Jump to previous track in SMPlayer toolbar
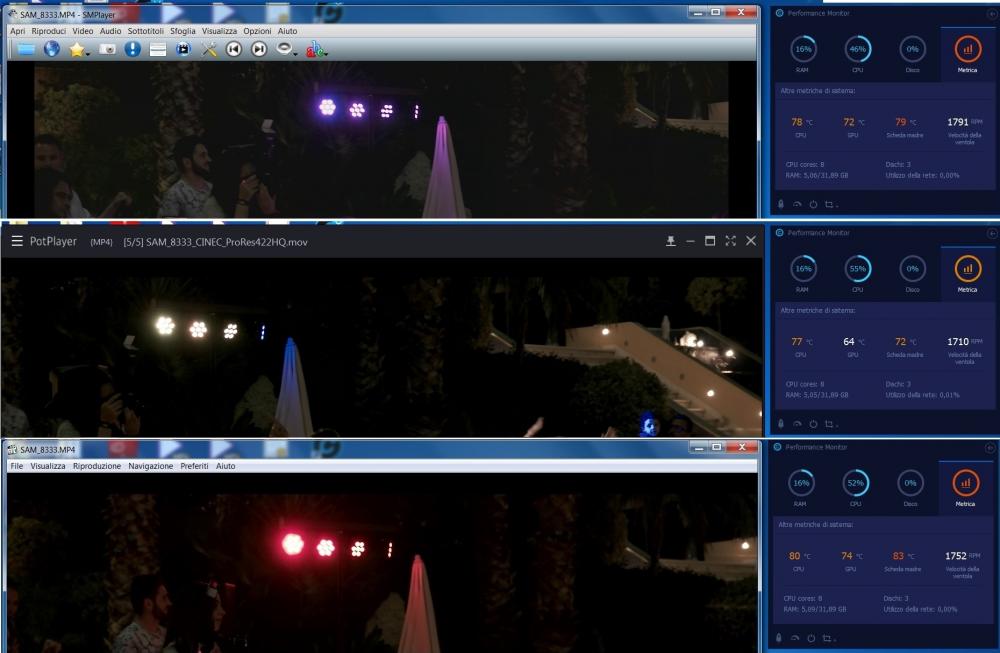This screenshot has width=1000, height=653. pyautogui.click(x=234, y=49)
